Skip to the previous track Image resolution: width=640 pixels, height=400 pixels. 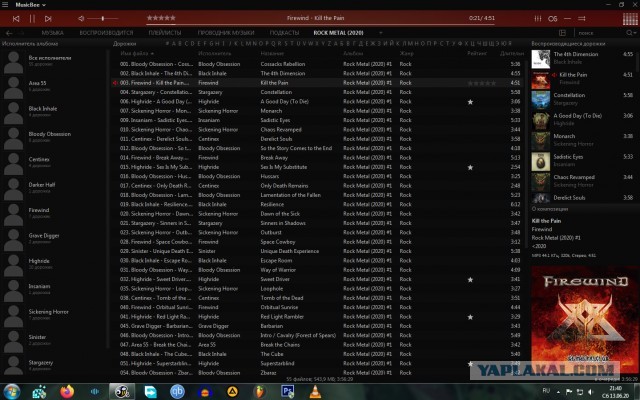16,19
